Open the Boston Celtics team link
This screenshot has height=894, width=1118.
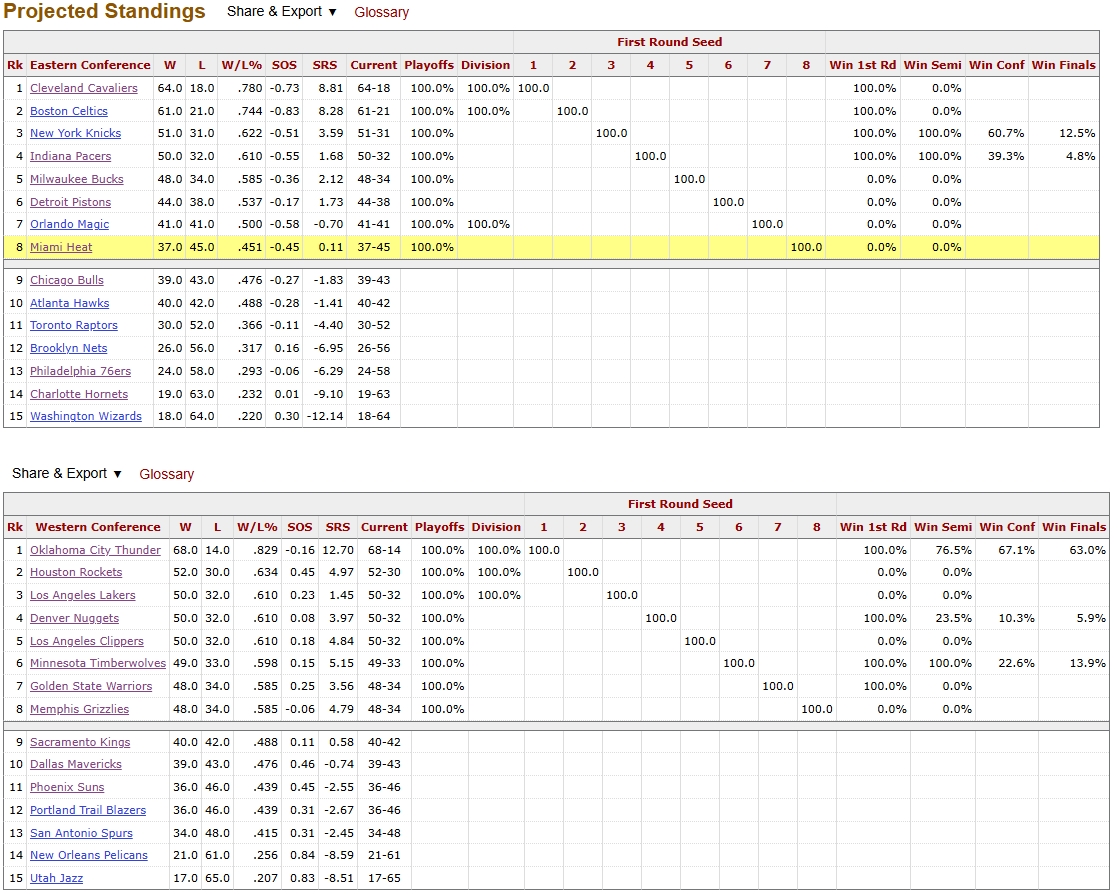pyautogui.click(x=68, y=111)
